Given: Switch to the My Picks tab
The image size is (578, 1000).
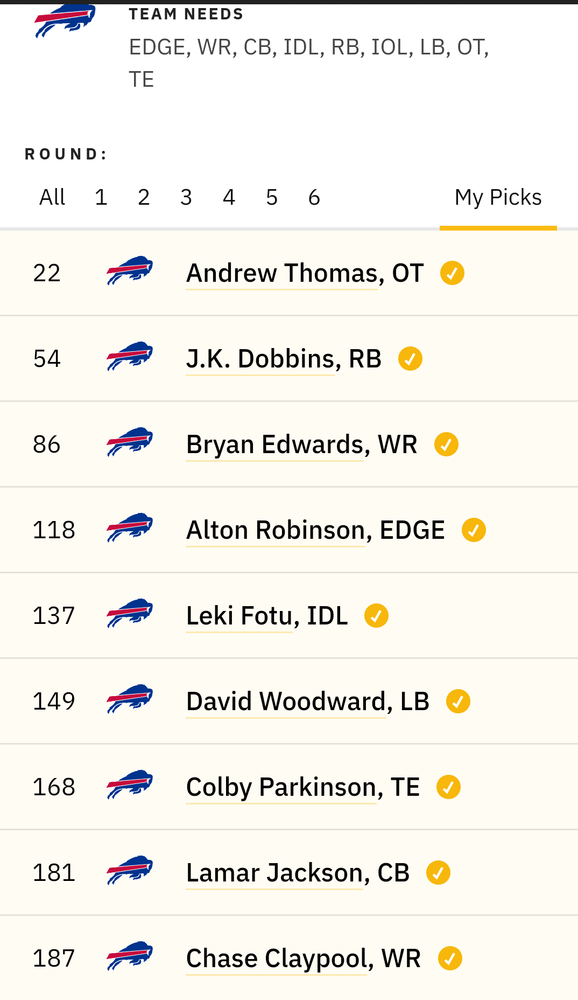Looking at the screenshot, I should click(498, 198).
